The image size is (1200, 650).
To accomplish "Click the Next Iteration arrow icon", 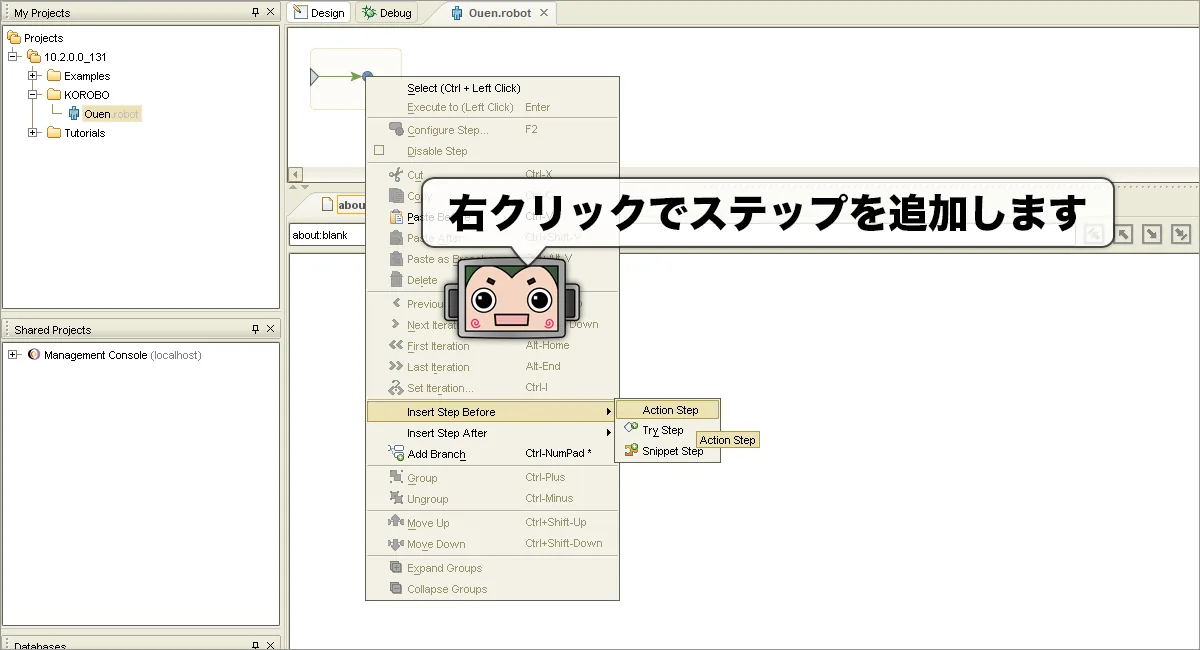I will [396, 324].
